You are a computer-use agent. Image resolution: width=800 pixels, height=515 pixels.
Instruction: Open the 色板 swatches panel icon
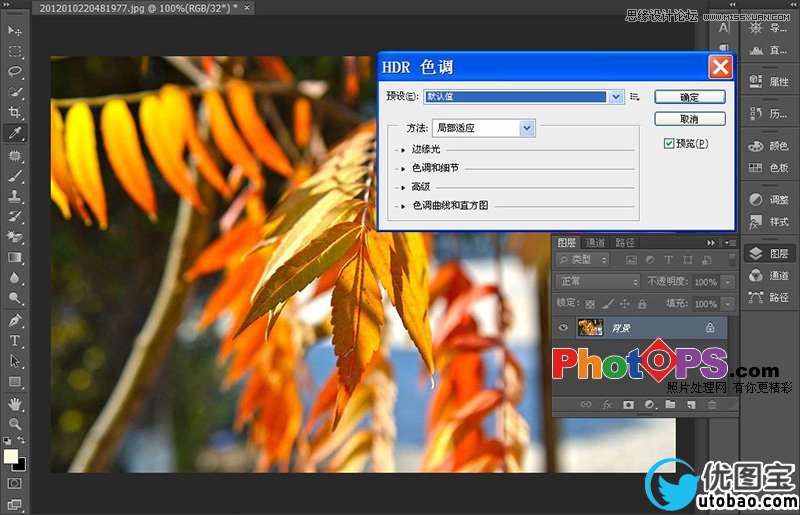click(x=756, y=167)
